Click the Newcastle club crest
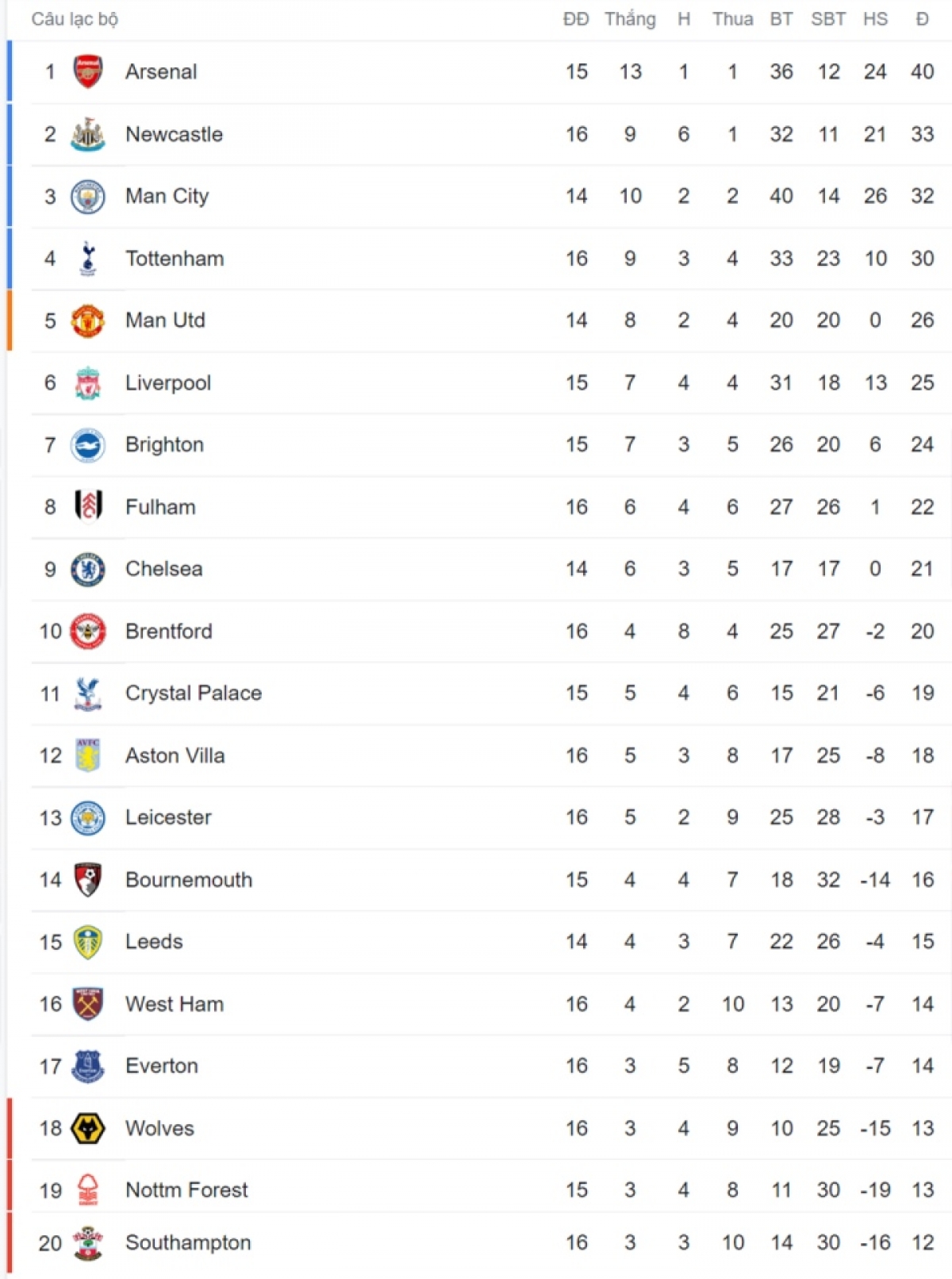The height and width of the screenshot is (1279, 952). (88, 134)
